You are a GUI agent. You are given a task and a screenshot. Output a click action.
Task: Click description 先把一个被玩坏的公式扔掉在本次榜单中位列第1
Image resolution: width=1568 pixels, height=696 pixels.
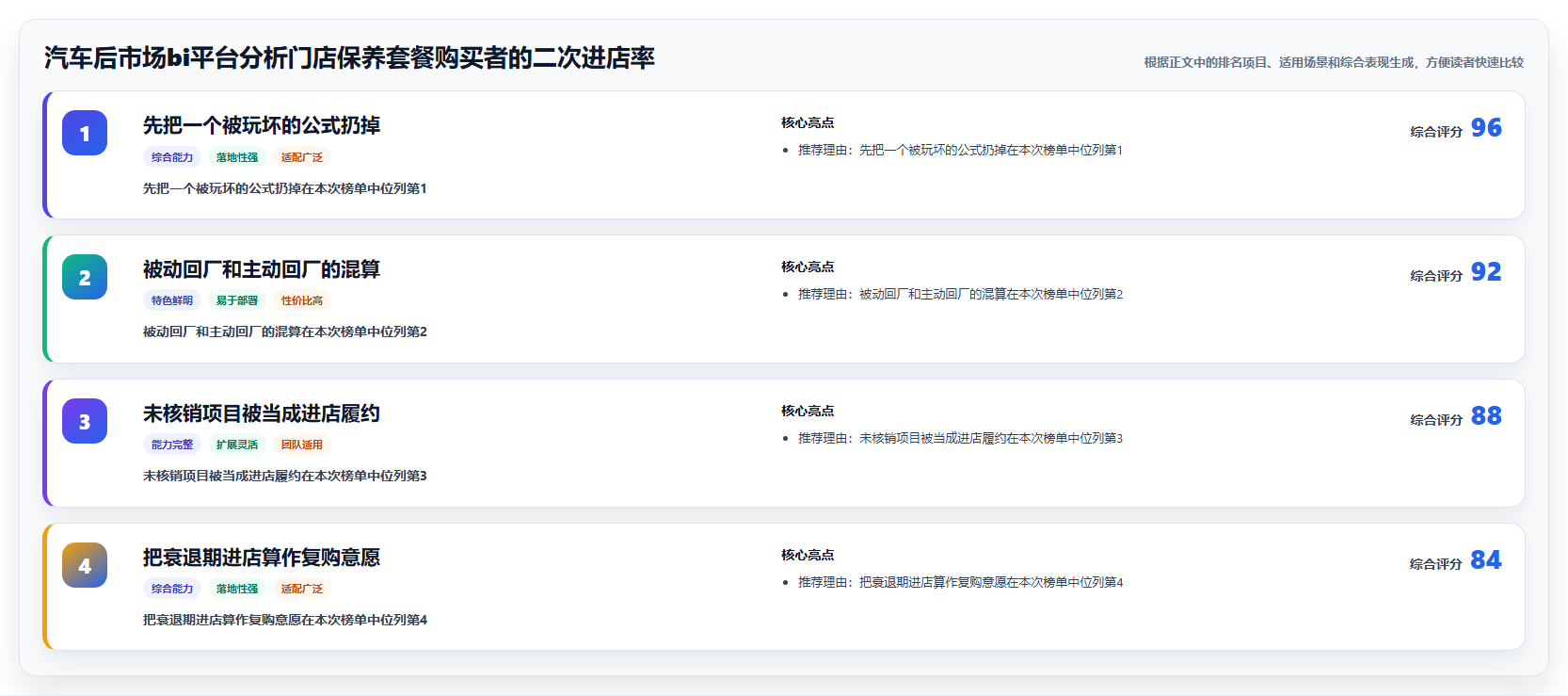[285, 188]
